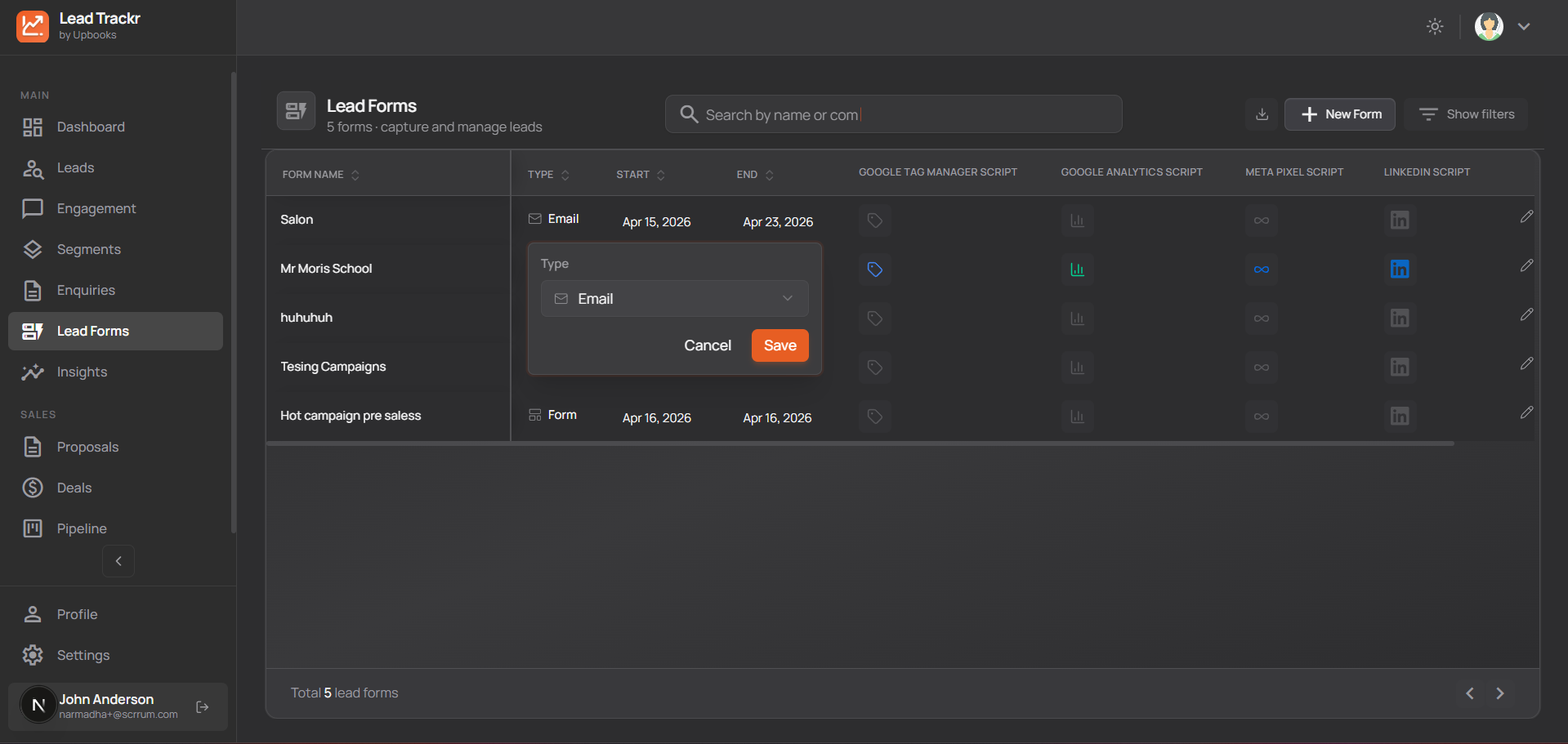1568x744 pixels.
Task: Open the Email type dropdown
Action: pos(674,299)
